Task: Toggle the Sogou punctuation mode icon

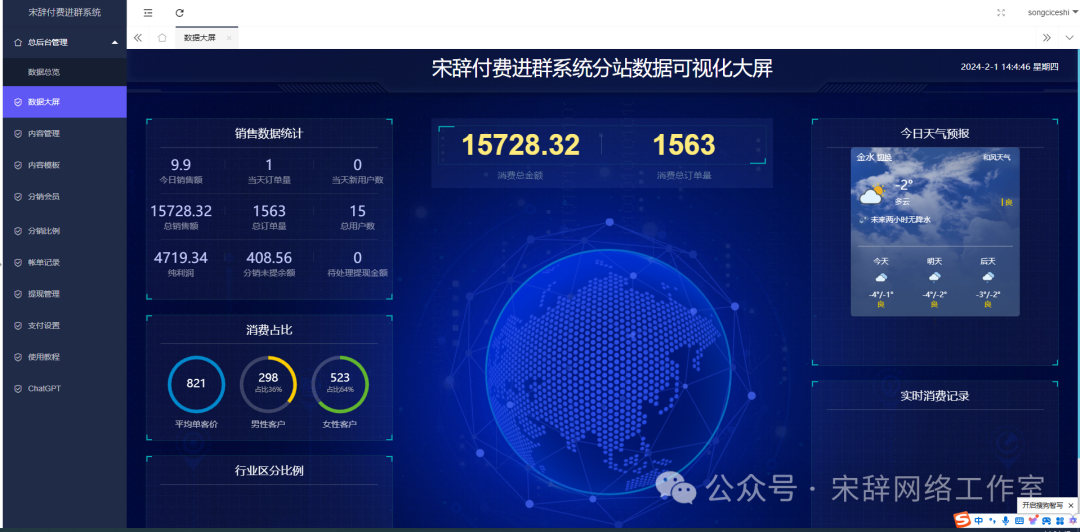Action: click(993, 521)
